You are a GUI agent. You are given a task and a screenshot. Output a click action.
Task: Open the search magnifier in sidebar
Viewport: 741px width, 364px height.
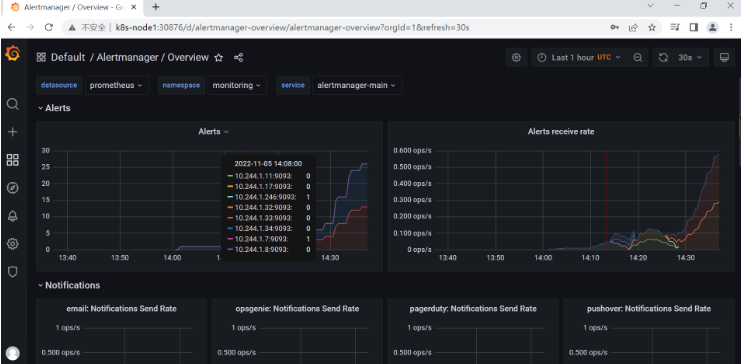point(13,104)
